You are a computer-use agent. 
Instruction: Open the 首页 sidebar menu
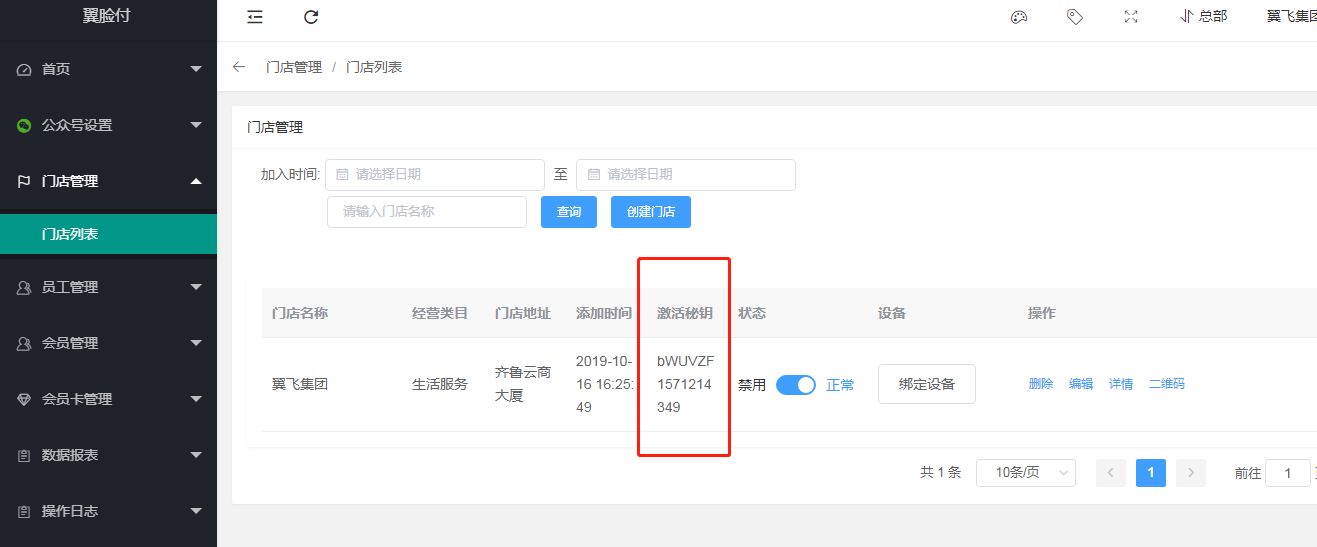coord(108,69)
